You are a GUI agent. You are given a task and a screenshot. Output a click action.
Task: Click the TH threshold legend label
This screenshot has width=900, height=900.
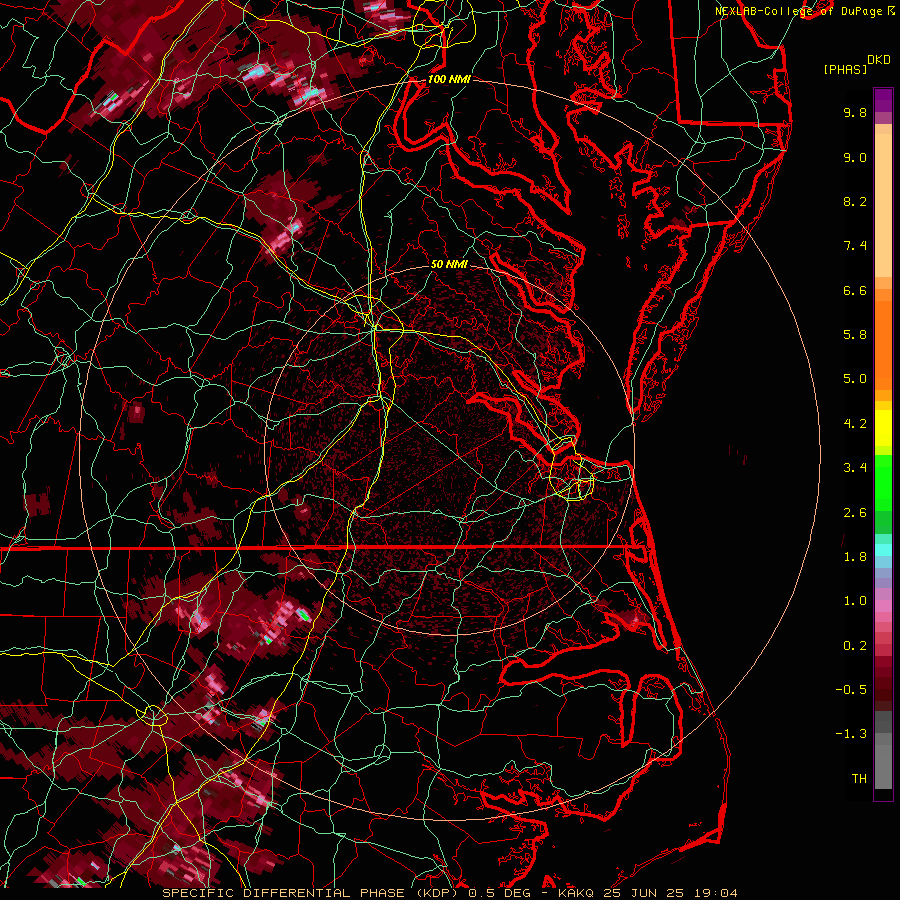tap(859, 779)
